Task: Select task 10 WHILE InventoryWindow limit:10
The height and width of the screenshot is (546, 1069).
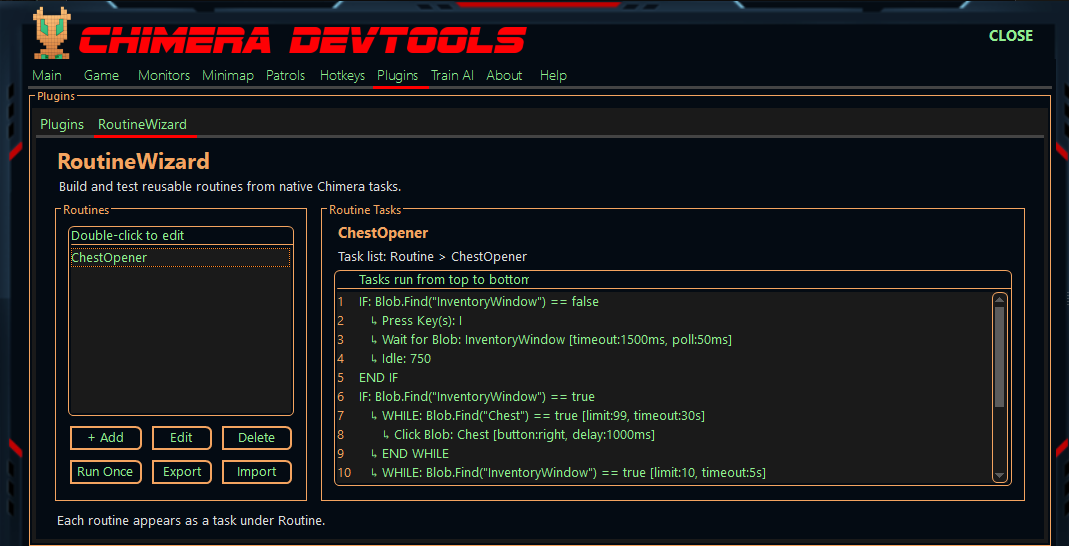Action: coord(664,472)
